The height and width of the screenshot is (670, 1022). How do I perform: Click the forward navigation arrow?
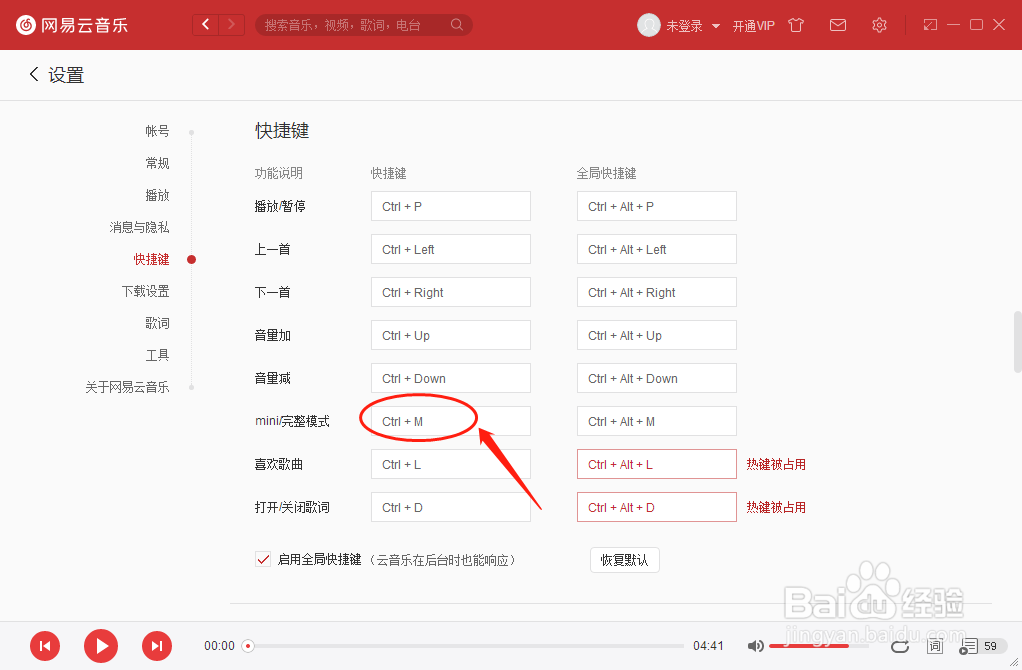point(231,24)
